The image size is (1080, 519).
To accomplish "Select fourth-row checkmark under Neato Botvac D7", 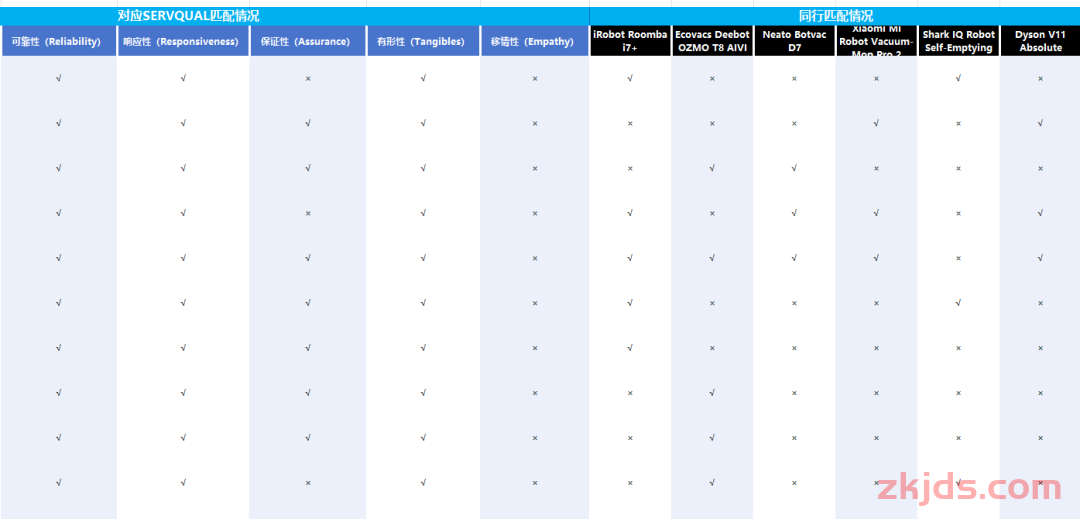I will click(794, 213).
